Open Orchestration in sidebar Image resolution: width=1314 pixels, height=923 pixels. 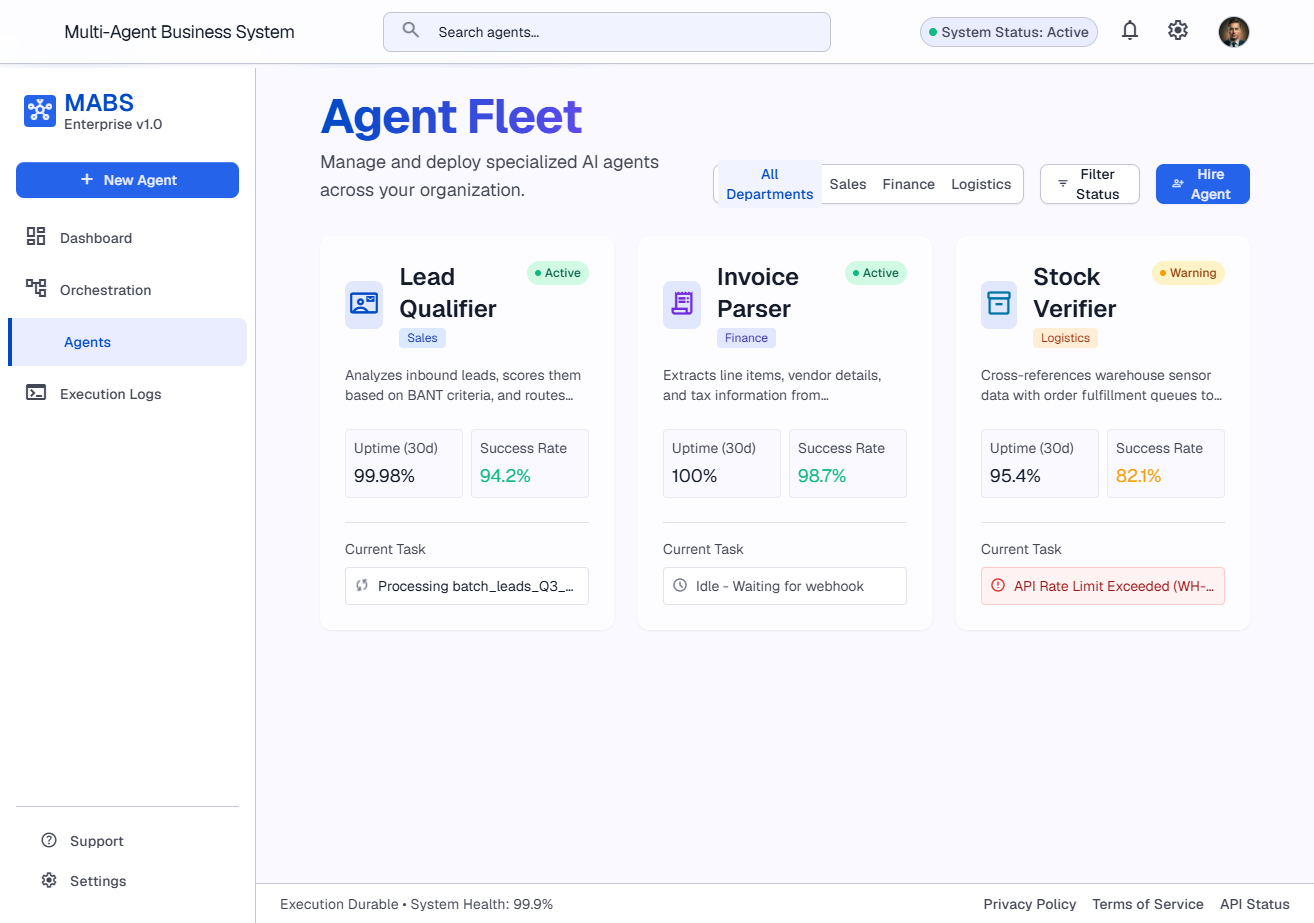[x=127, y=290]
